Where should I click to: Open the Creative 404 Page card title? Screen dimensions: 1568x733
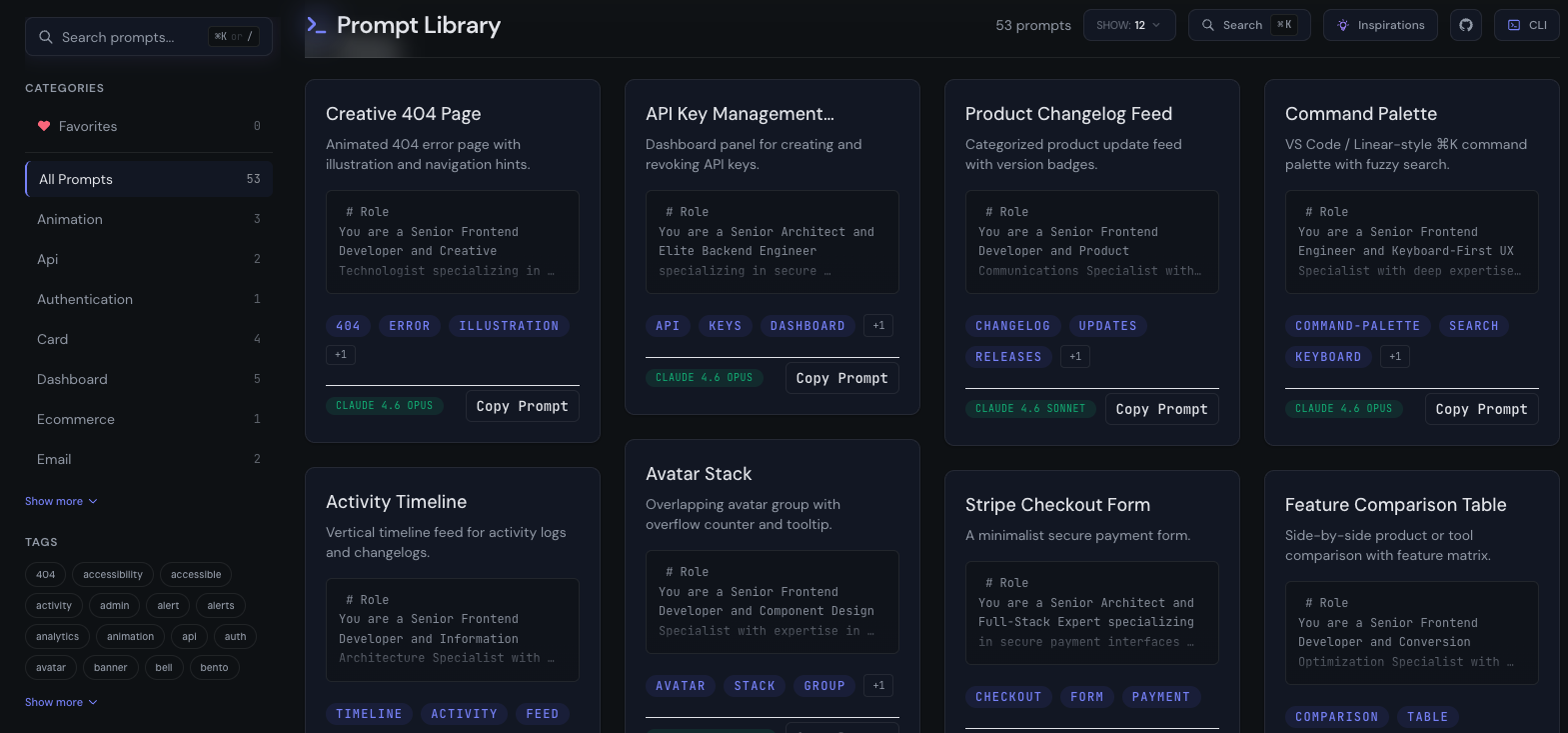[x=404, y=114]
